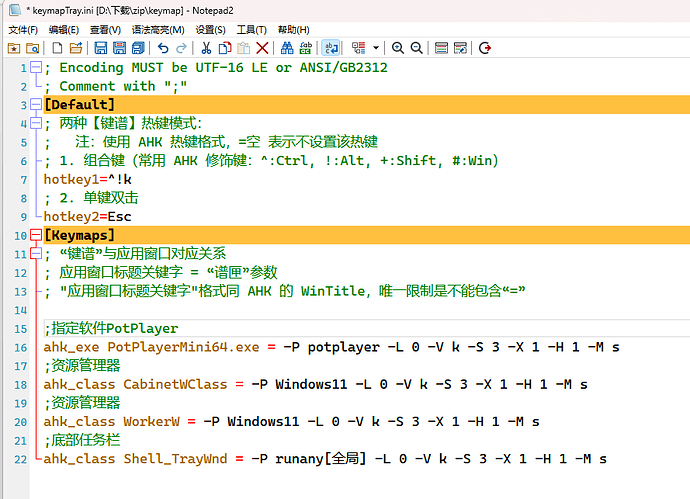Image resolution: width=690 pixels, height=499 pixels.
Task: Zoom in with the magnifier plus icon
Action: click(398, 48)
